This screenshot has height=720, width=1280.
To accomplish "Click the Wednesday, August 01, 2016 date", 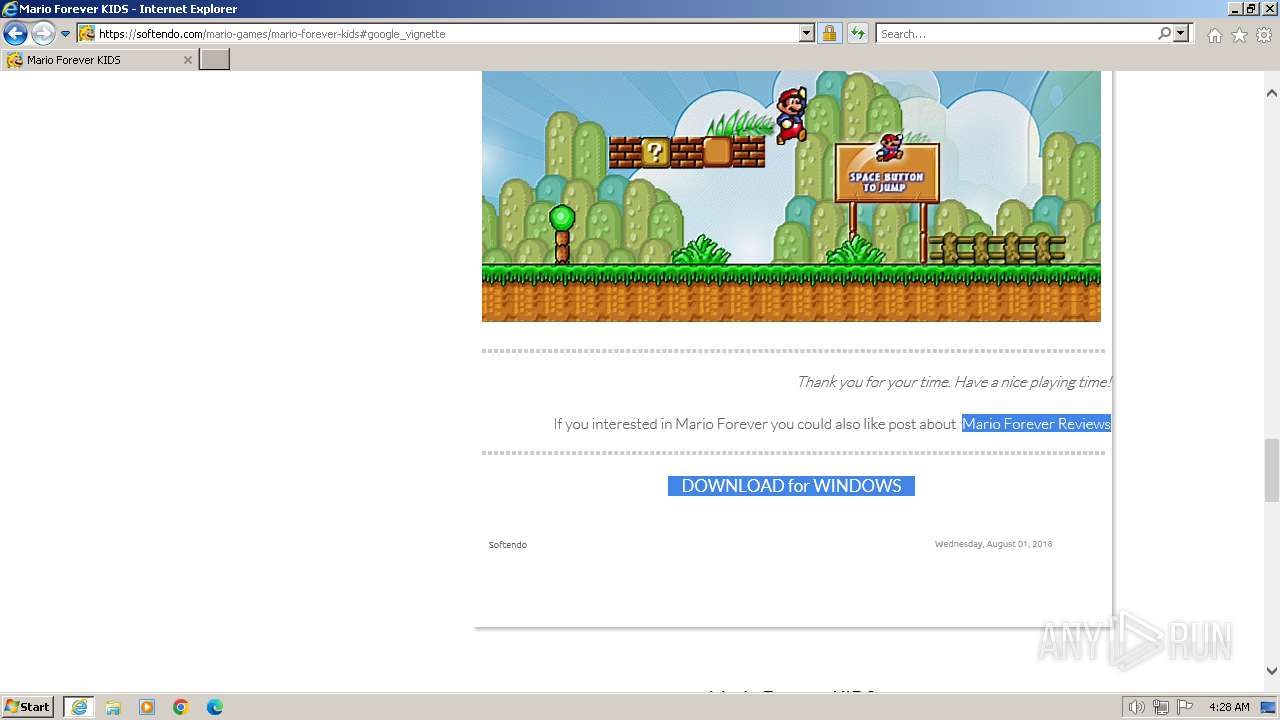I will pyautogui.click(x=993, y=544).
